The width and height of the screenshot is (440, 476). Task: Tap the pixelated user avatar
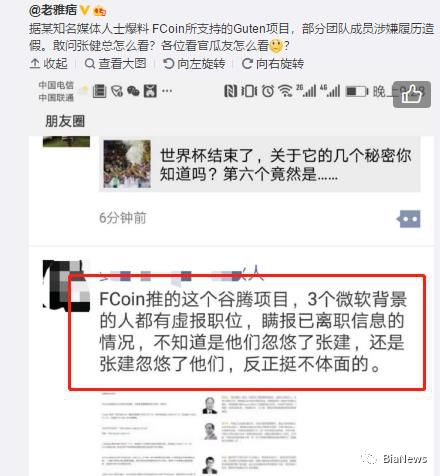(x=67, y=286)
